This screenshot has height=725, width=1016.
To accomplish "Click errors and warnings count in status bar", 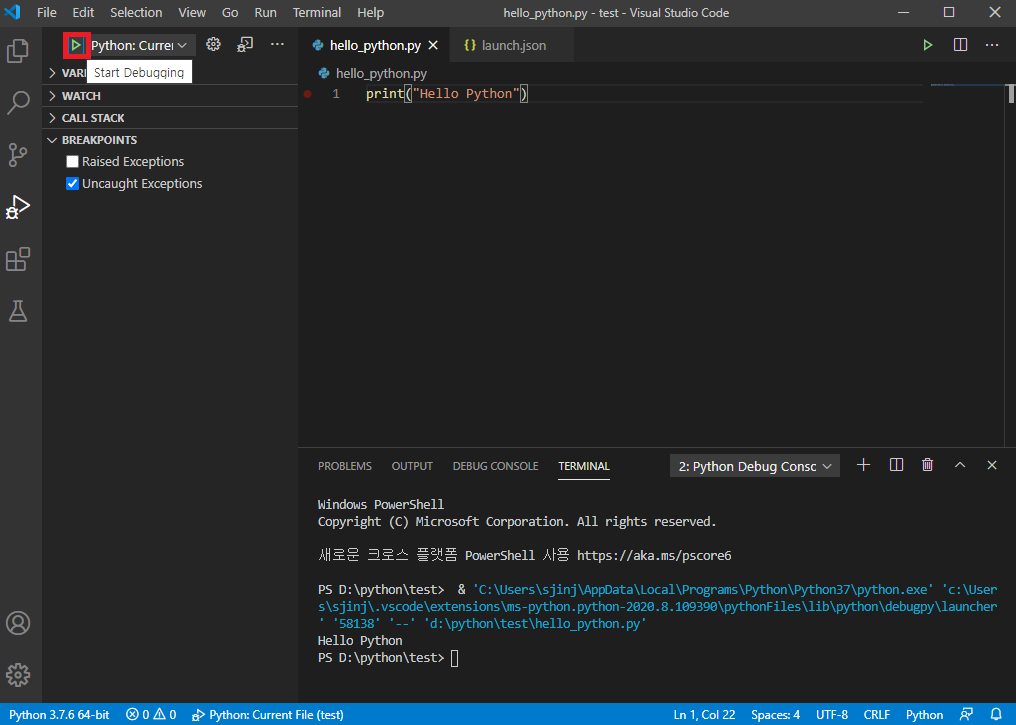I will (151, 715).
